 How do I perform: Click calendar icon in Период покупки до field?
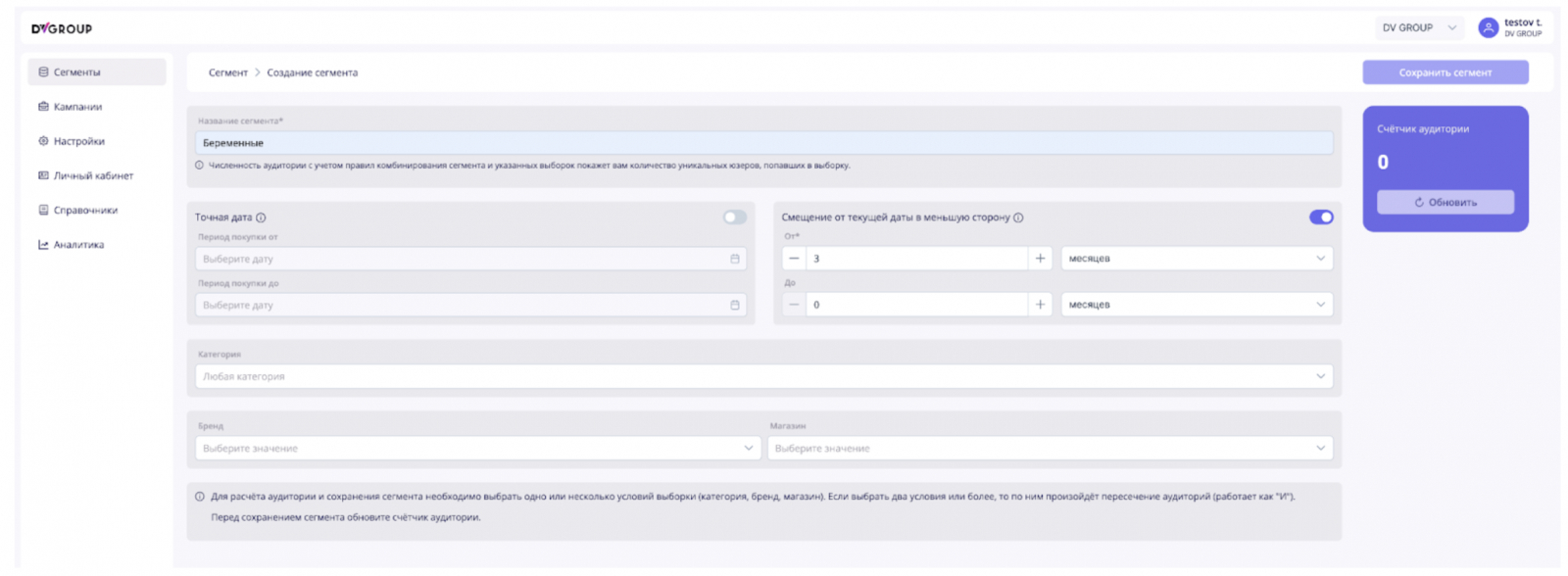click(735, 305)
